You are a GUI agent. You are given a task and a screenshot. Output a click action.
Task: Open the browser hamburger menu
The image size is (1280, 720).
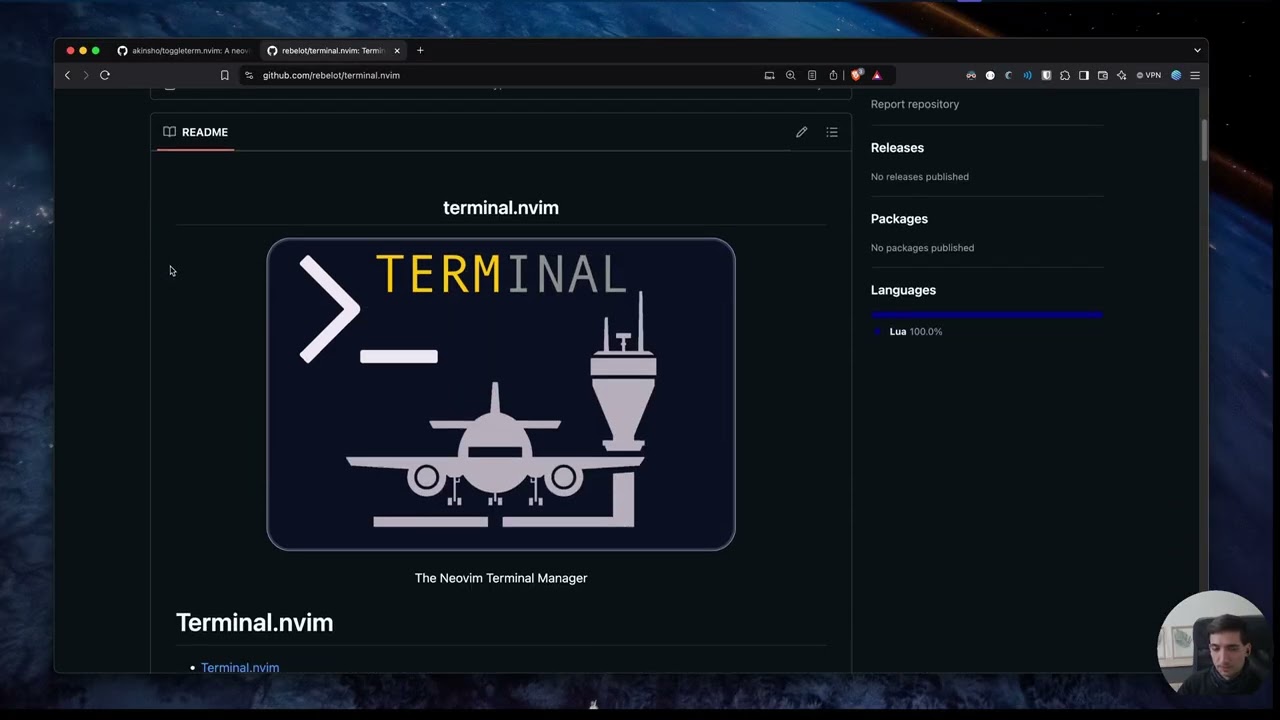coord(1195,75)
